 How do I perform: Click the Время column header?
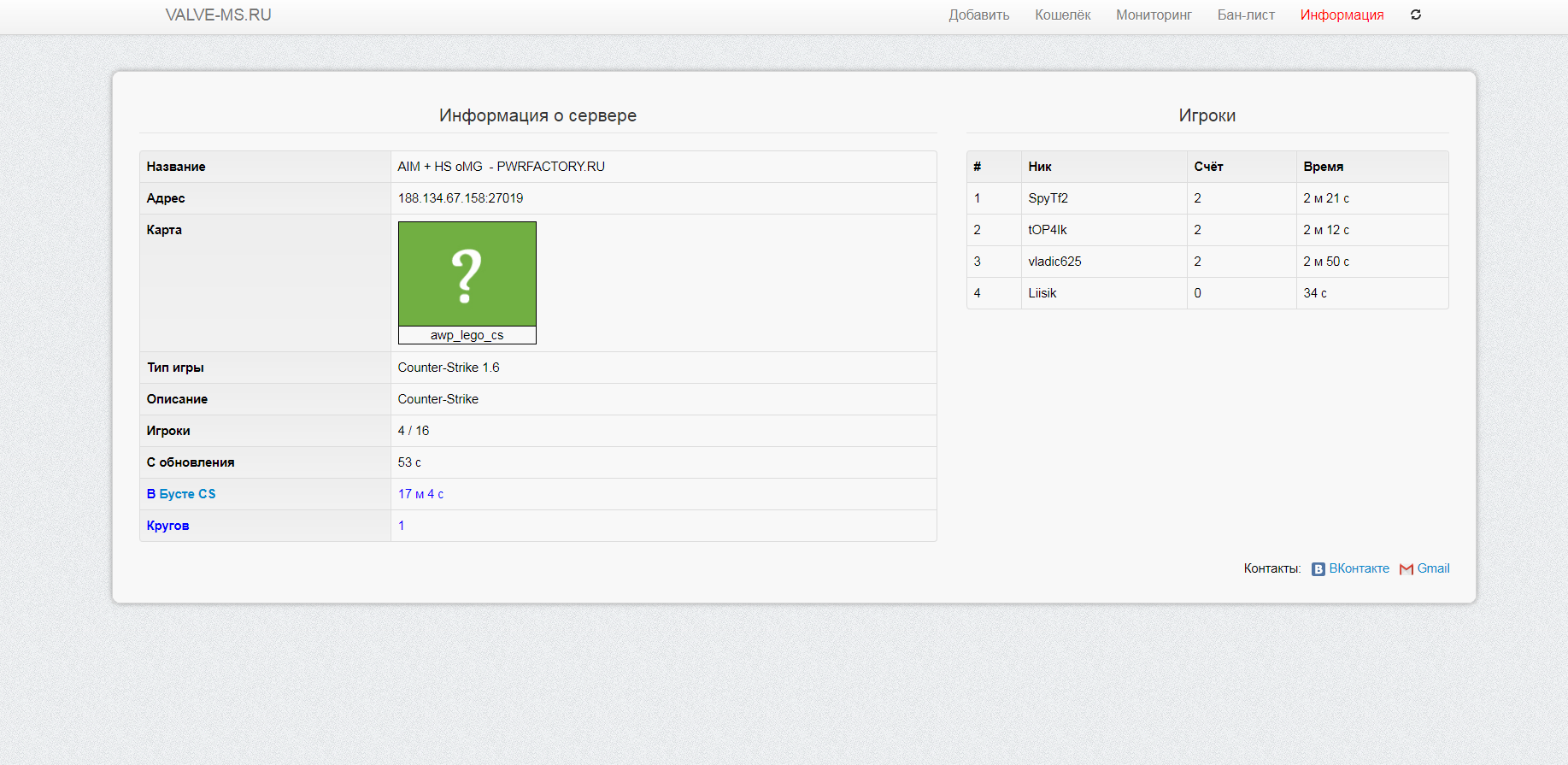click(x=1323, y=167)
